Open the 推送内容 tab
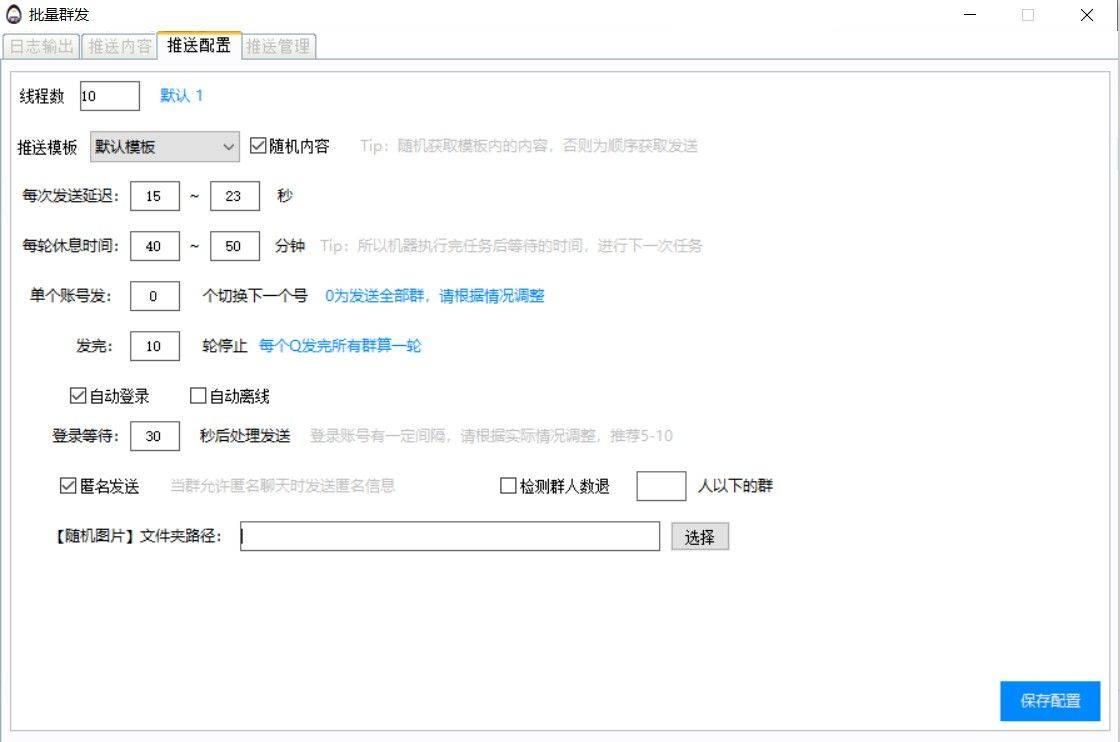Image resolution: width=1120 pixels, height=742 pixels. (120, 46)
